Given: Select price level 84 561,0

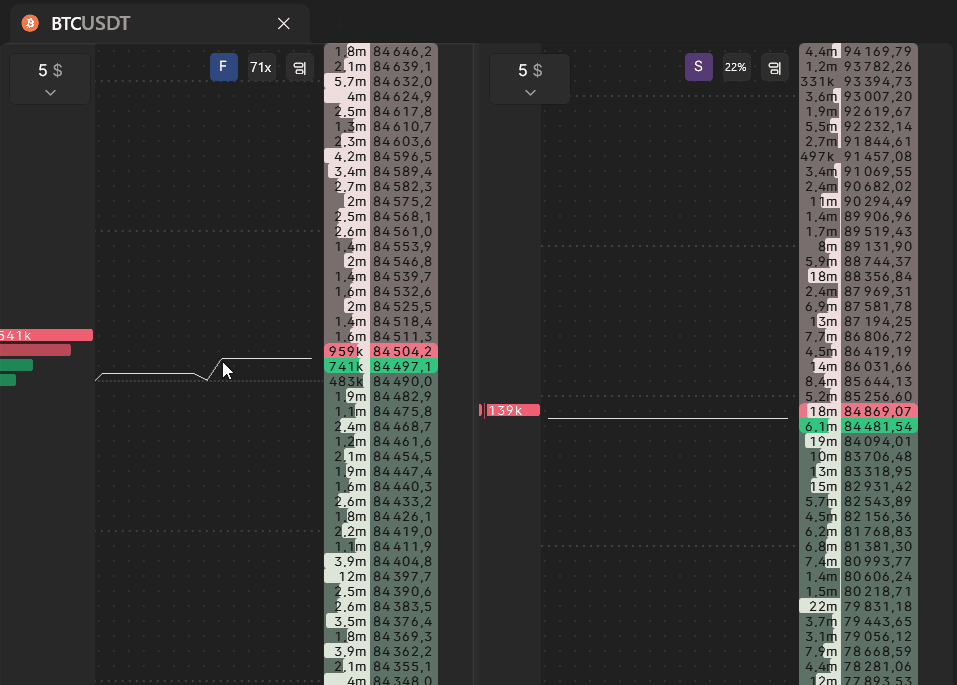Looking at the screenshot, I should tap(403, 231).
